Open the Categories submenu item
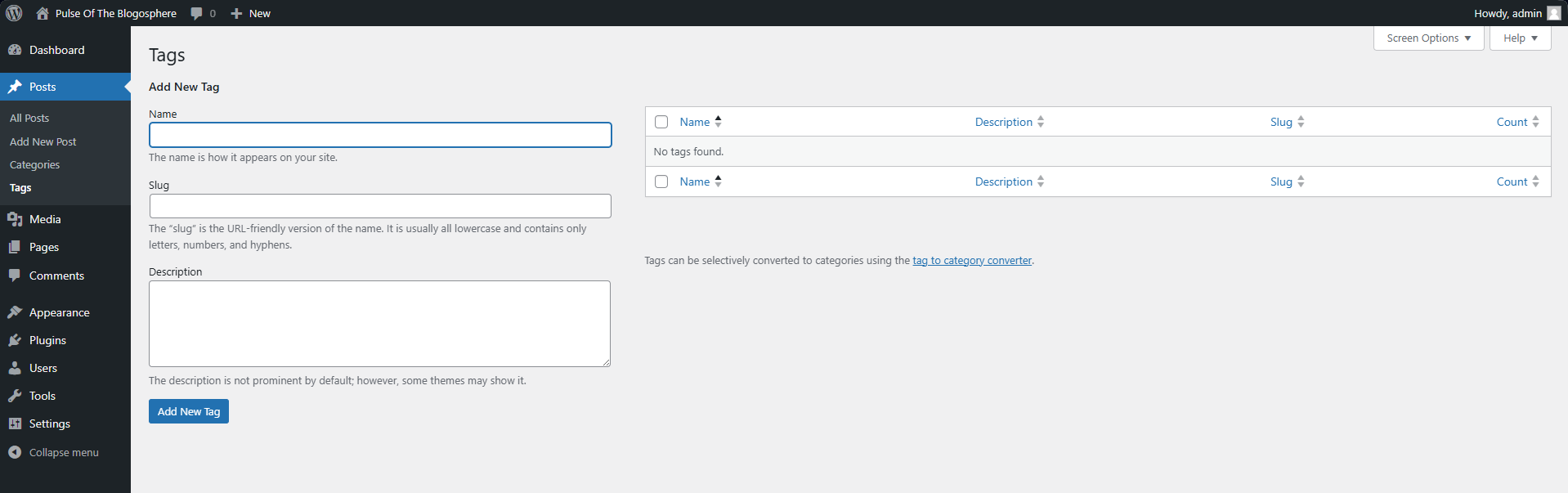This screenshot has width=1568, height=493. coord(34,164)
